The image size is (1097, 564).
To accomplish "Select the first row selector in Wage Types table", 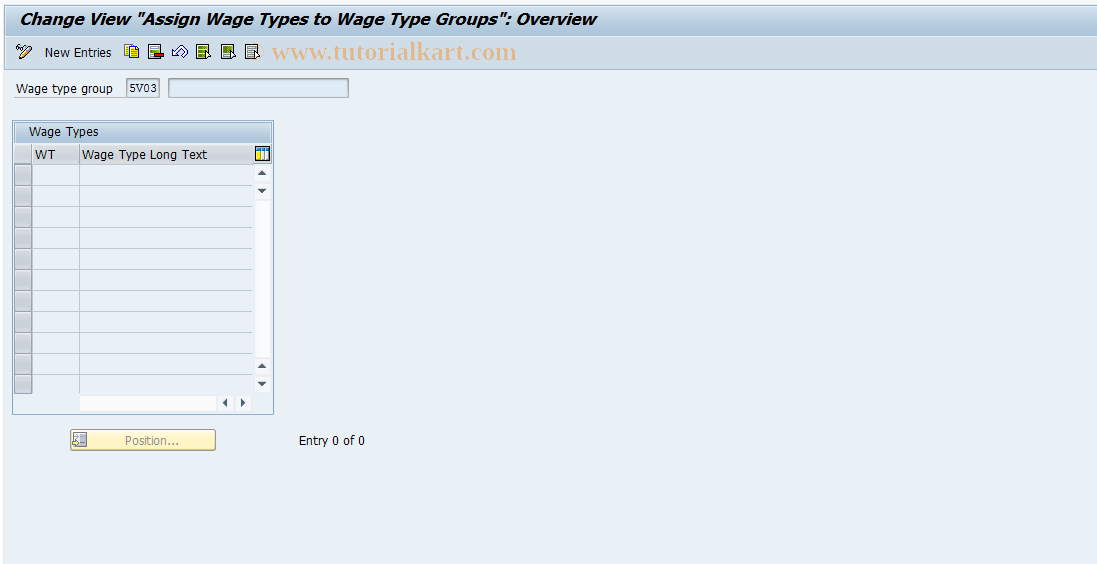I will (x=23, y=175).
